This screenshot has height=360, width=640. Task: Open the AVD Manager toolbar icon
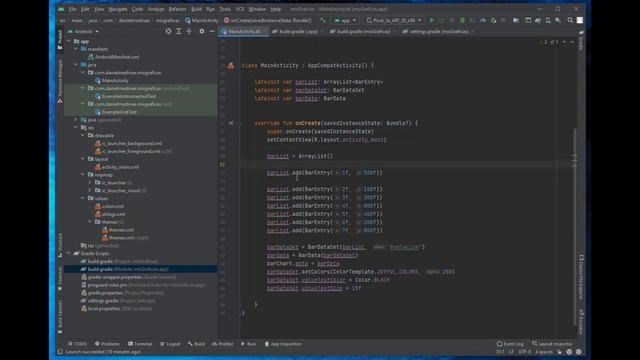pyautogui.click(x=548, y=20)
